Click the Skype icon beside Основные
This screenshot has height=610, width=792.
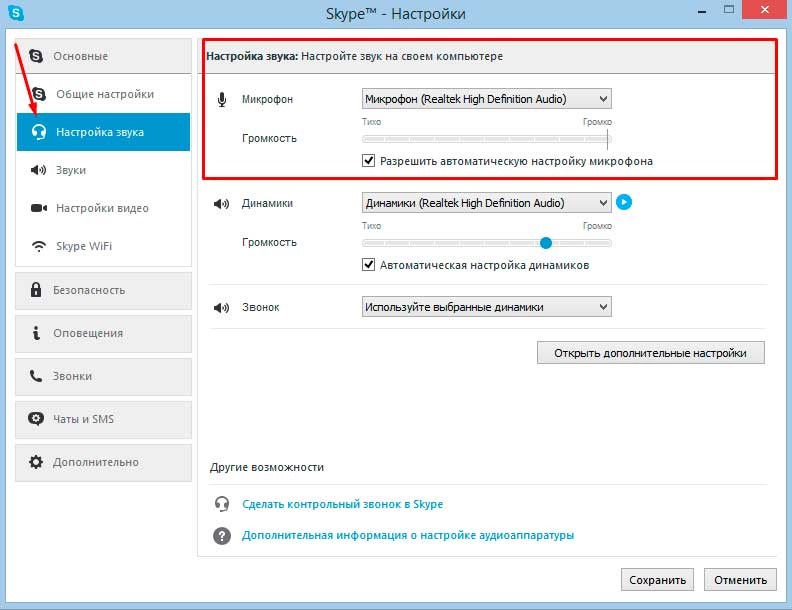click(x=36, y=56)
